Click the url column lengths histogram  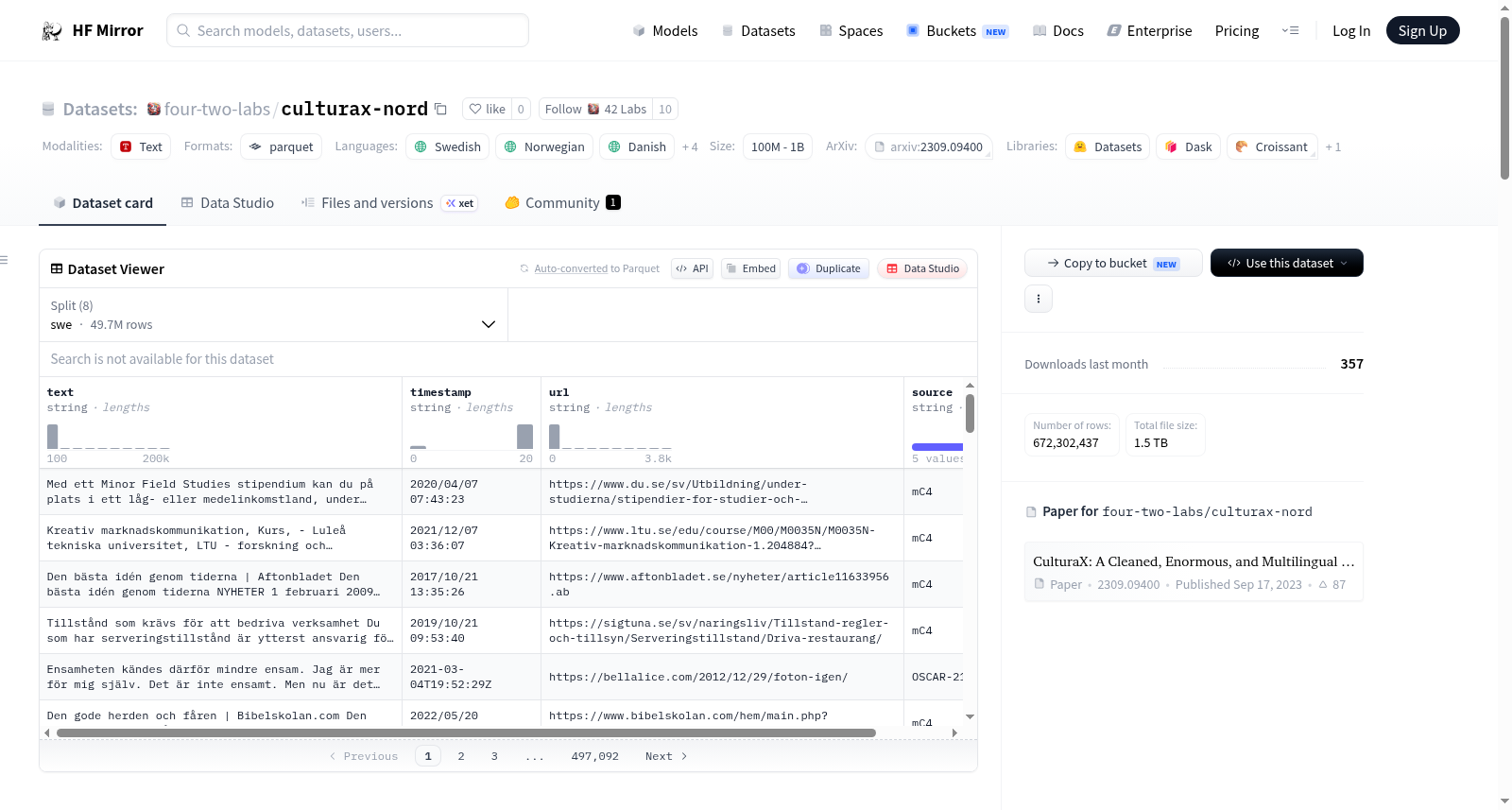point(610,437)
